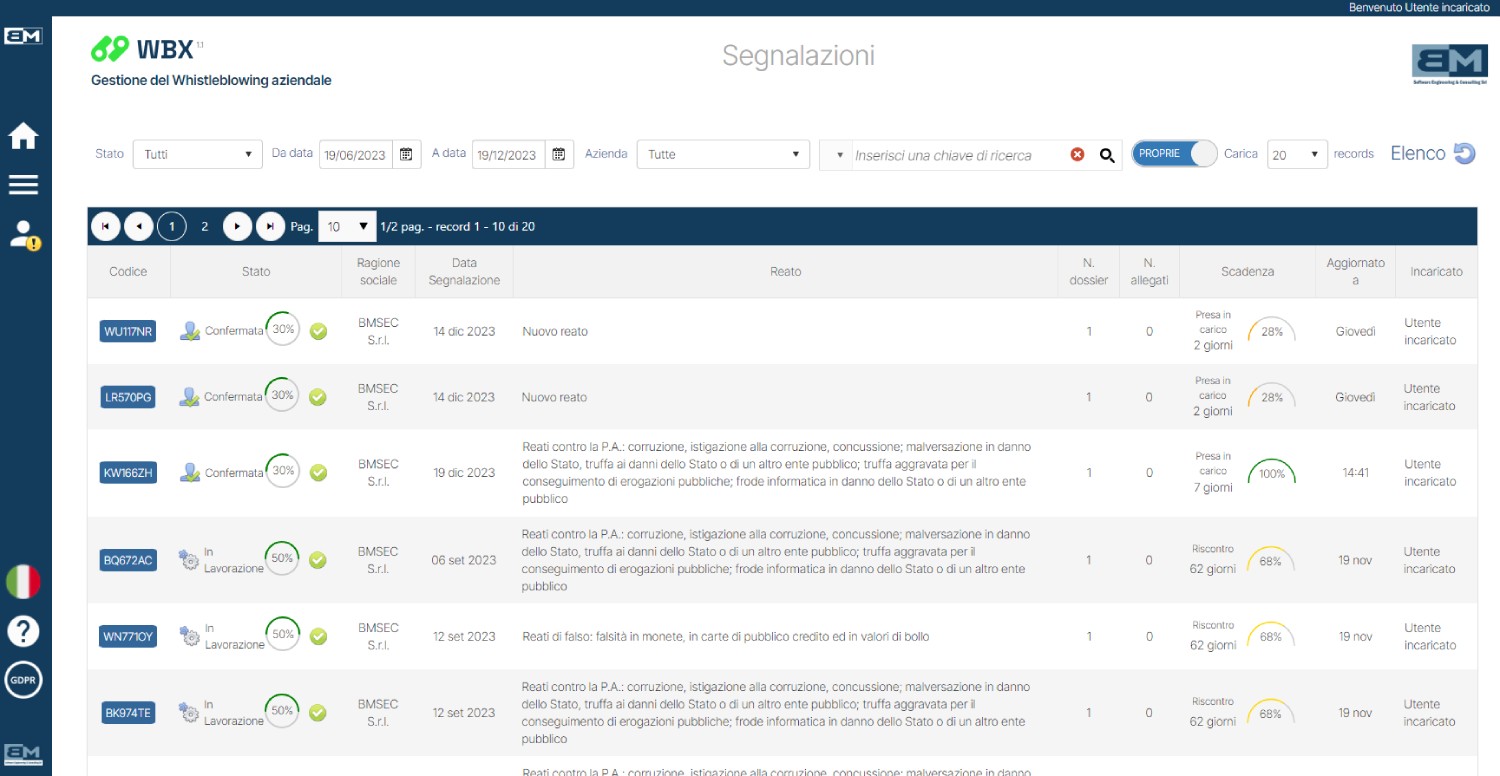Click BM logo at bottom of sidebar
The image size is (1500, 776).
pos(23,753)
